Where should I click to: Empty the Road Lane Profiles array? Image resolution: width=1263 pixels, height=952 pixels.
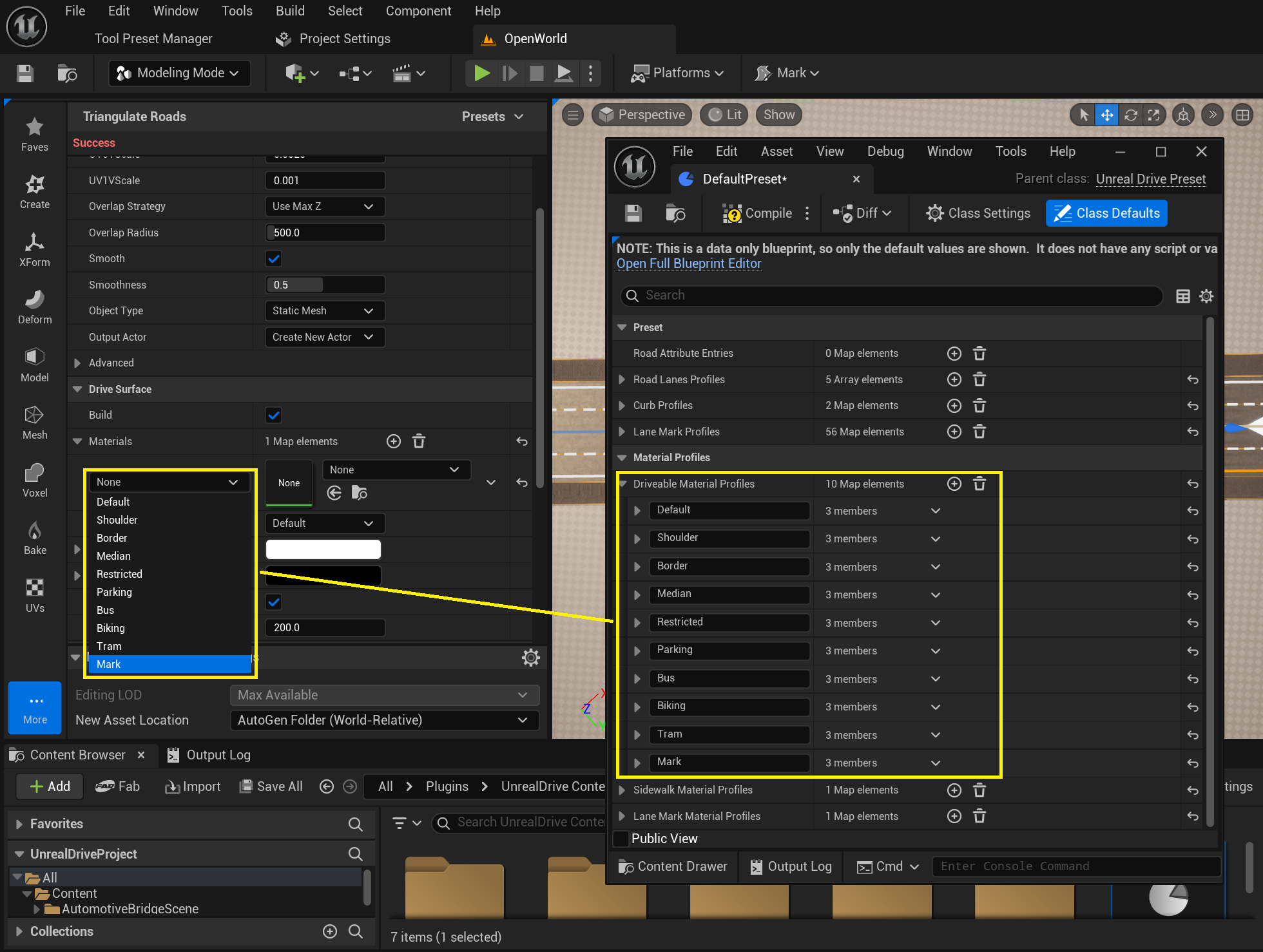(979, 379)
